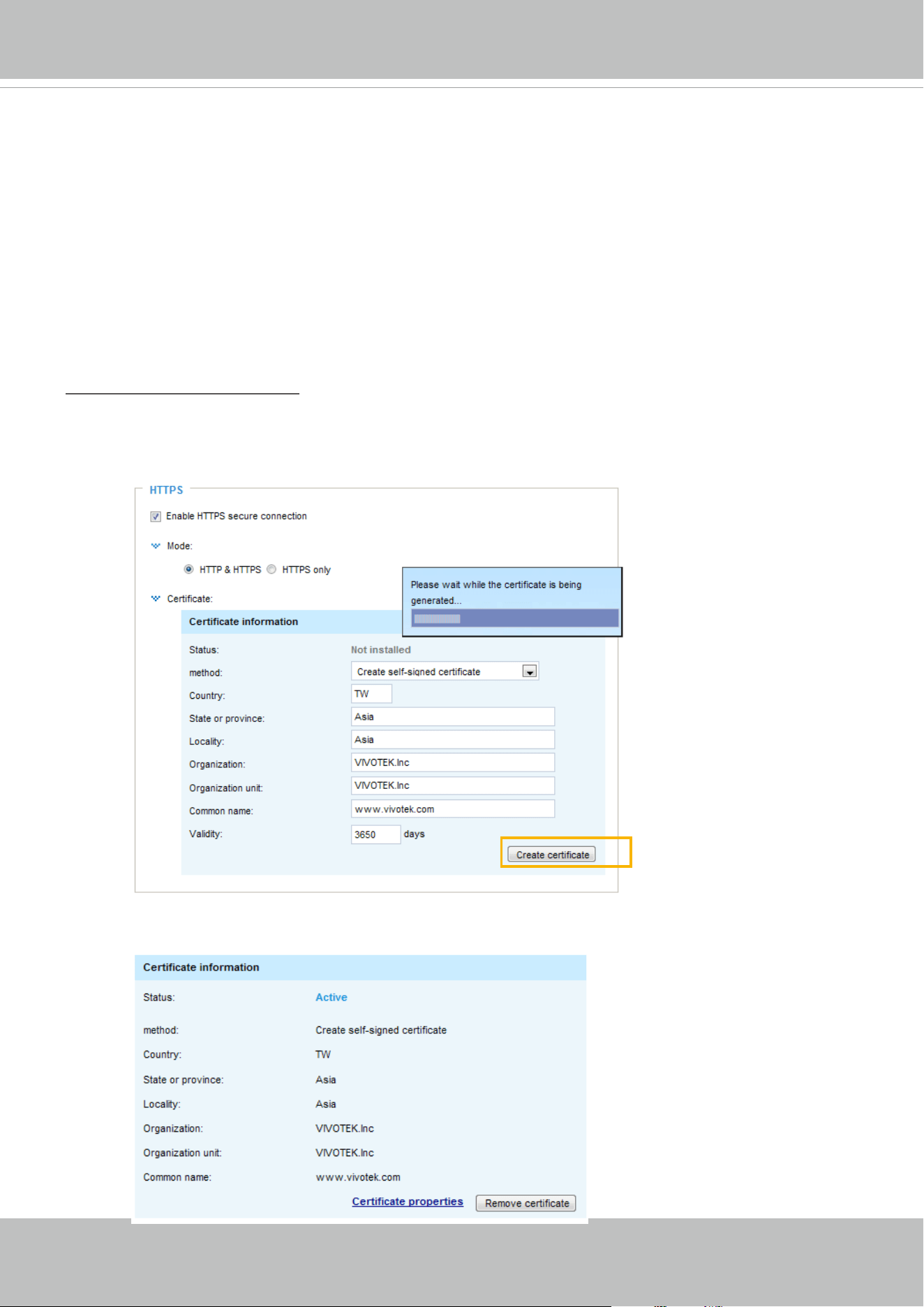Click the HTTPS section heading
This screenshot has height=1307, width=924.
(166, 490)
